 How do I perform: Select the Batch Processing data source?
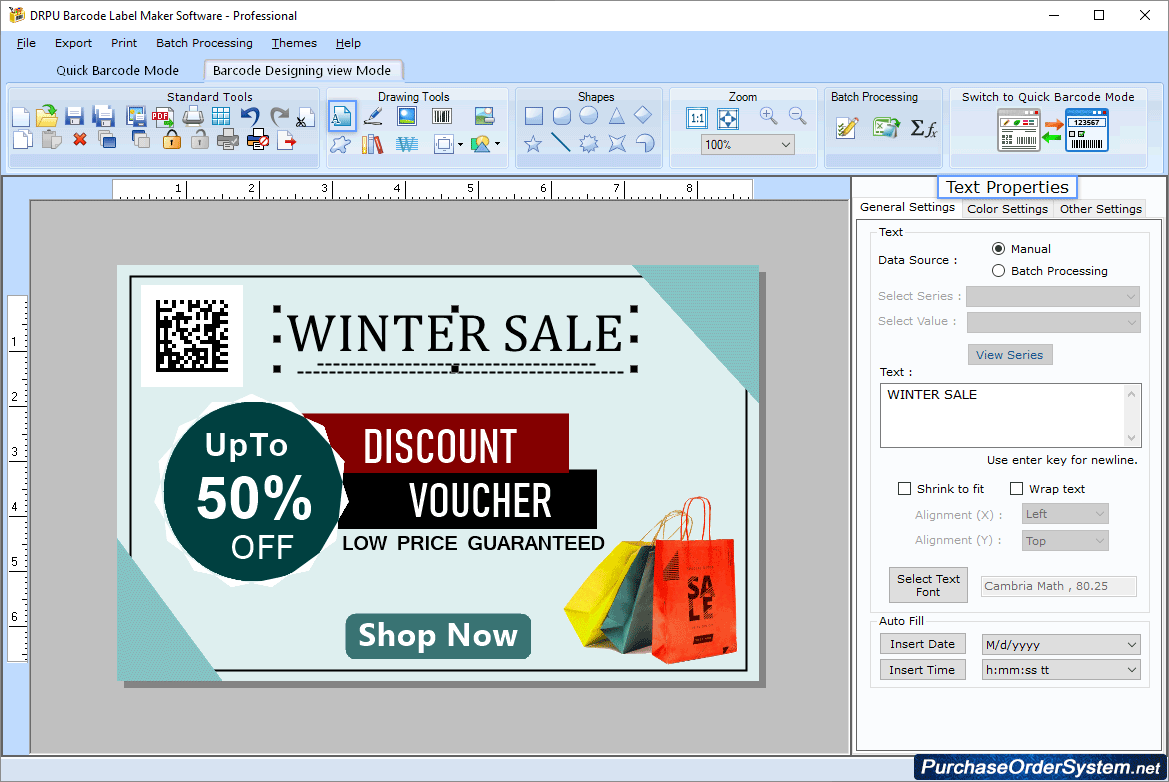pos(998,270)
